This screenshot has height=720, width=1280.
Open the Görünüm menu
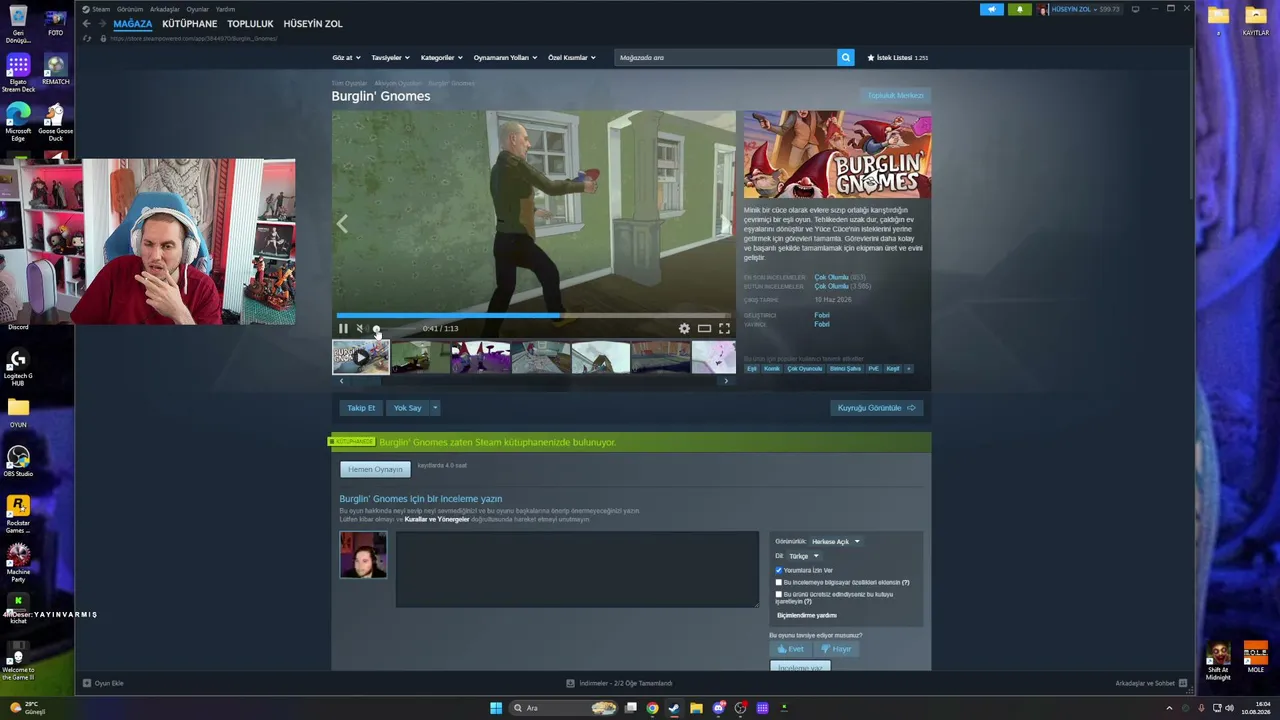point(130,9)
